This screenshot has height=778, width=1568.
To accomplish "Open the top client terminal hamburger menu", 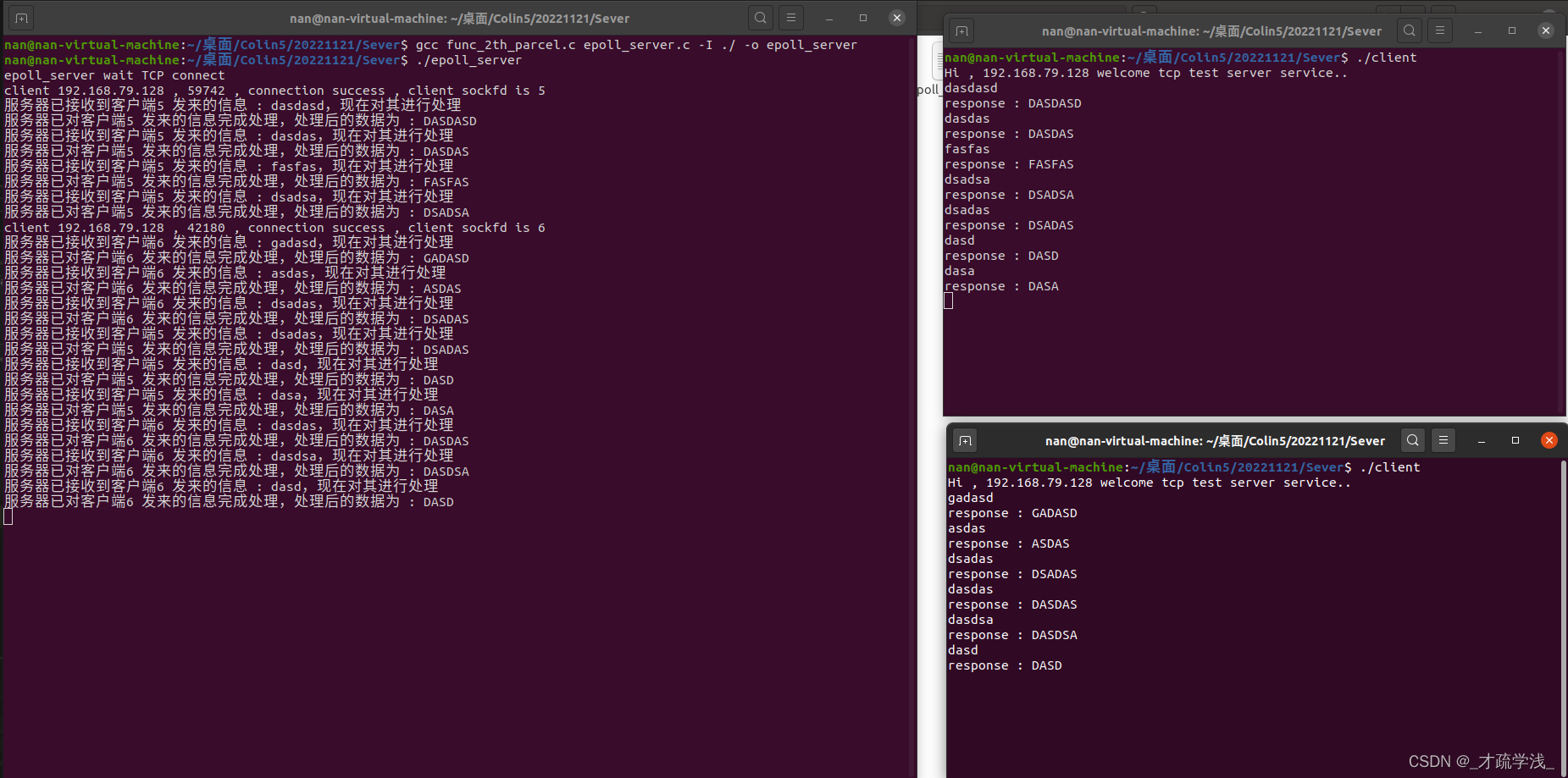I will 1440,30.
